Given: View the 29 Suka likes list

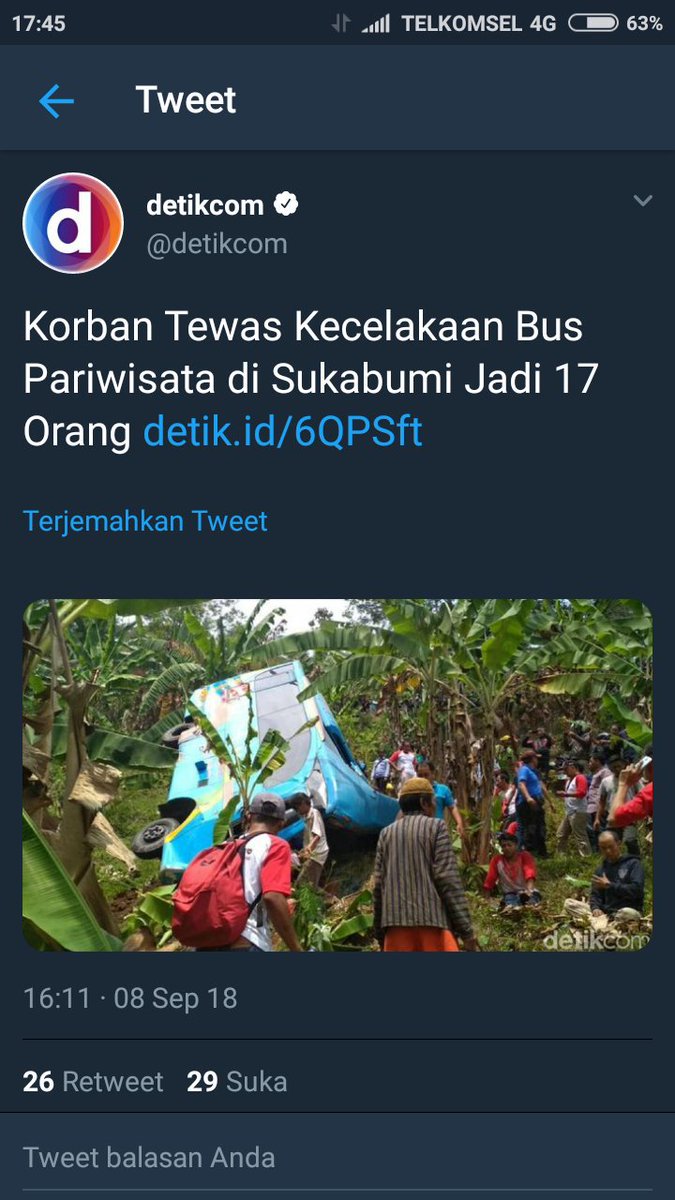Looking at the screenshot, I should 237,1081.
